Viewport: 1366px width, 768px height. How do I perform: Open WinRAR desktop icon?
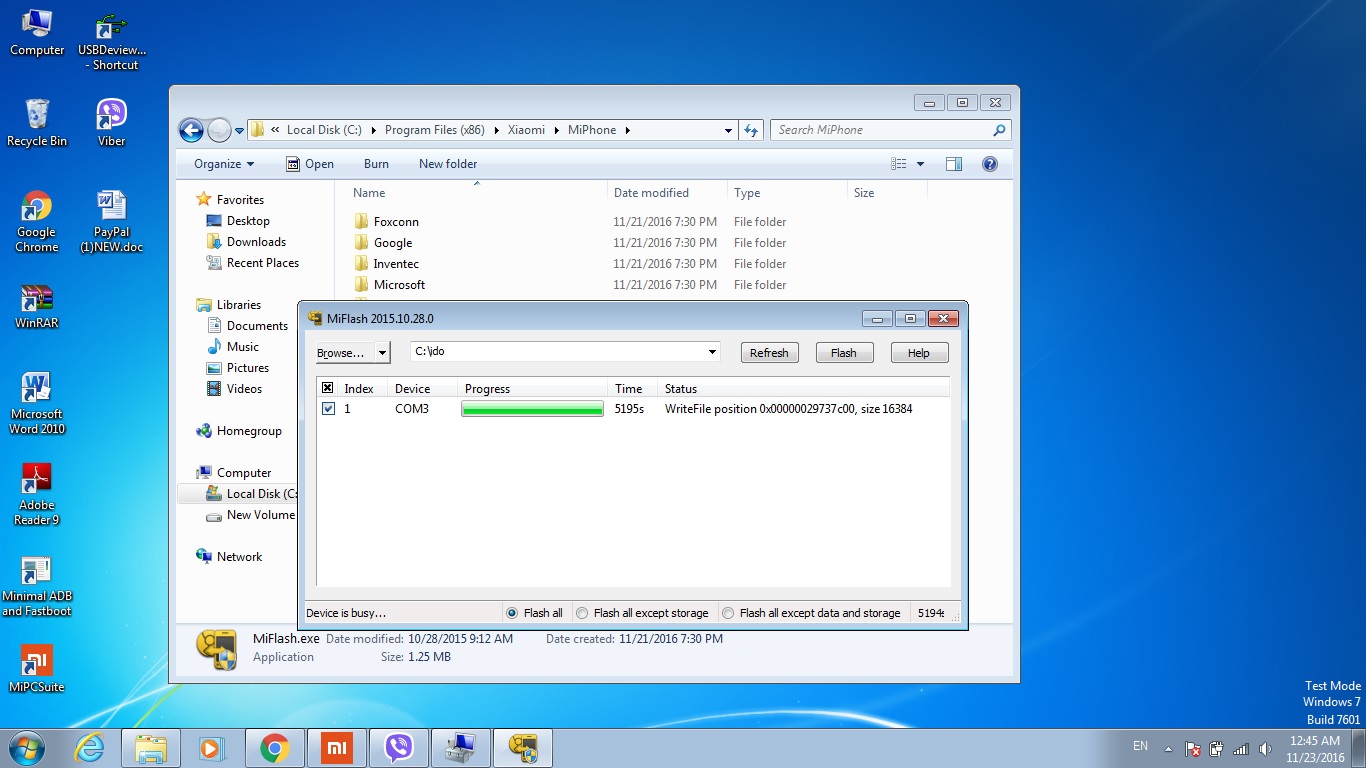tap(36, 307)
